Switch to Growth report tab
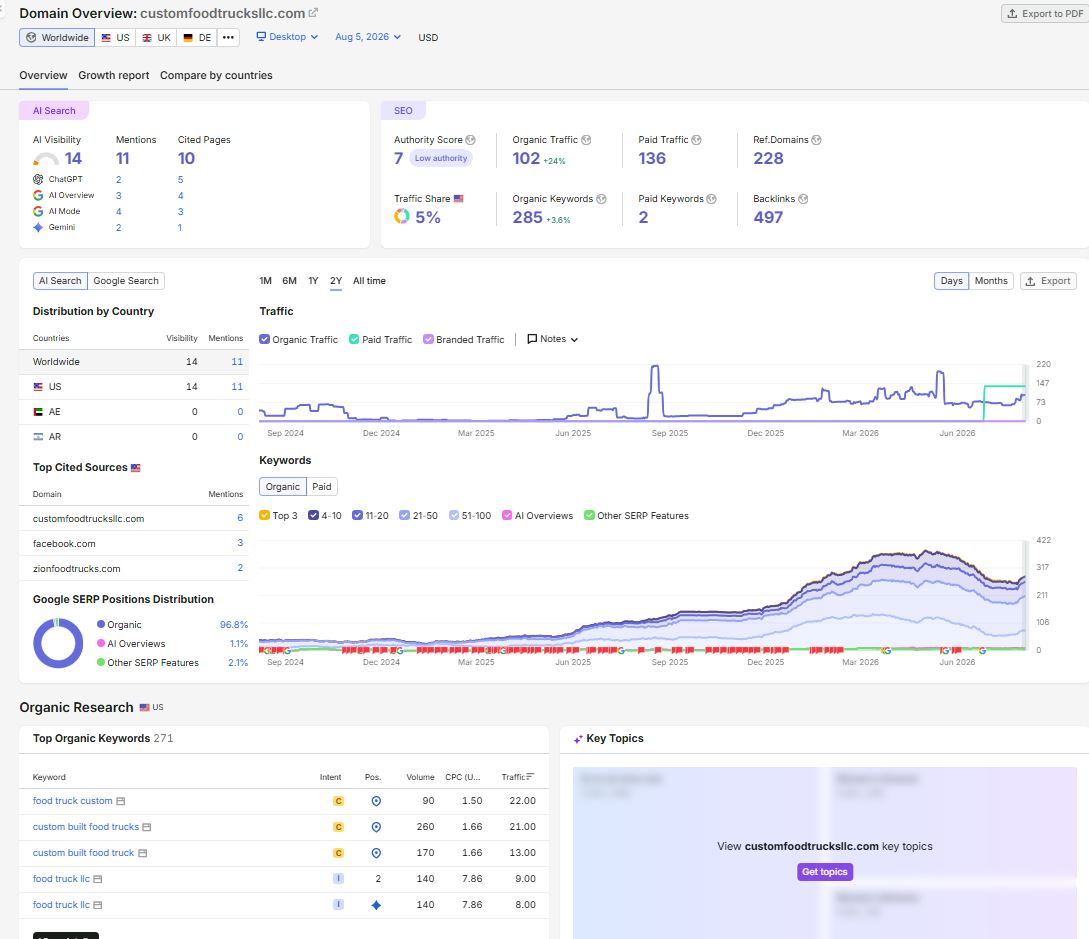 (114, 75)
